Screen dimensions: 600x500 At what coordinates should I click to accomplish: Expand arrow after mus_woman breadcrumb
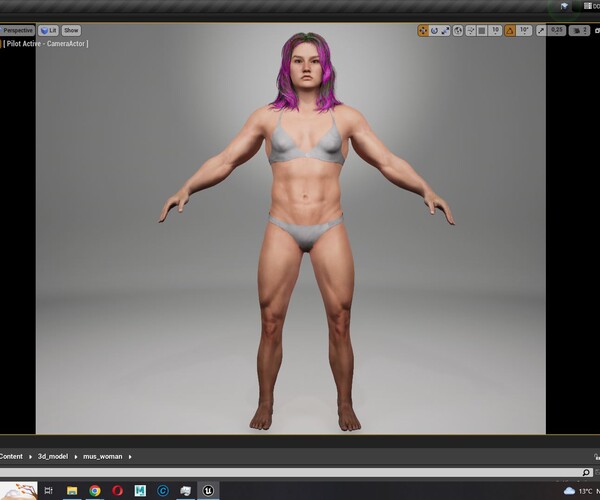click(130, 457)
